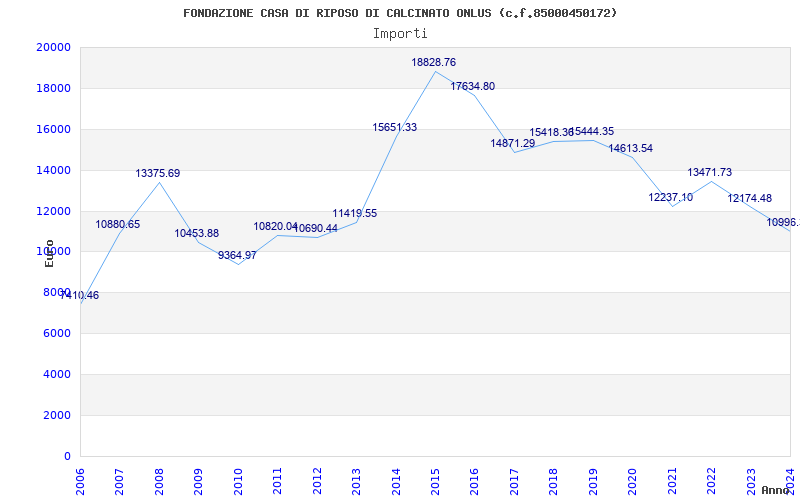Click x-axis year 2014

click(395, 482)
